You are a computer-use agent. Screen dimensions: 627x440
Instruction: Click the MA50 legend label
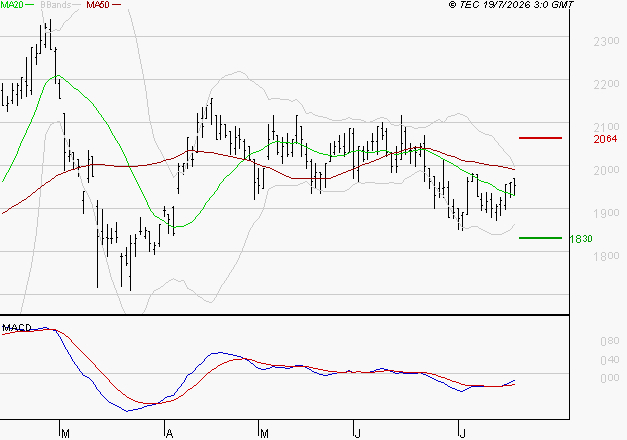[x=98, y=5]
